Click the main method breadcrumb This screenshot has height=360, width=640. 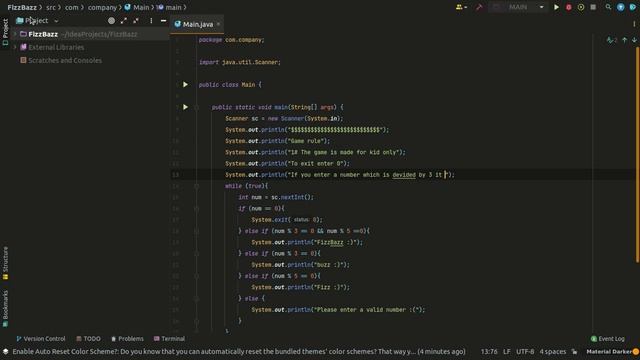pos(169,7)
